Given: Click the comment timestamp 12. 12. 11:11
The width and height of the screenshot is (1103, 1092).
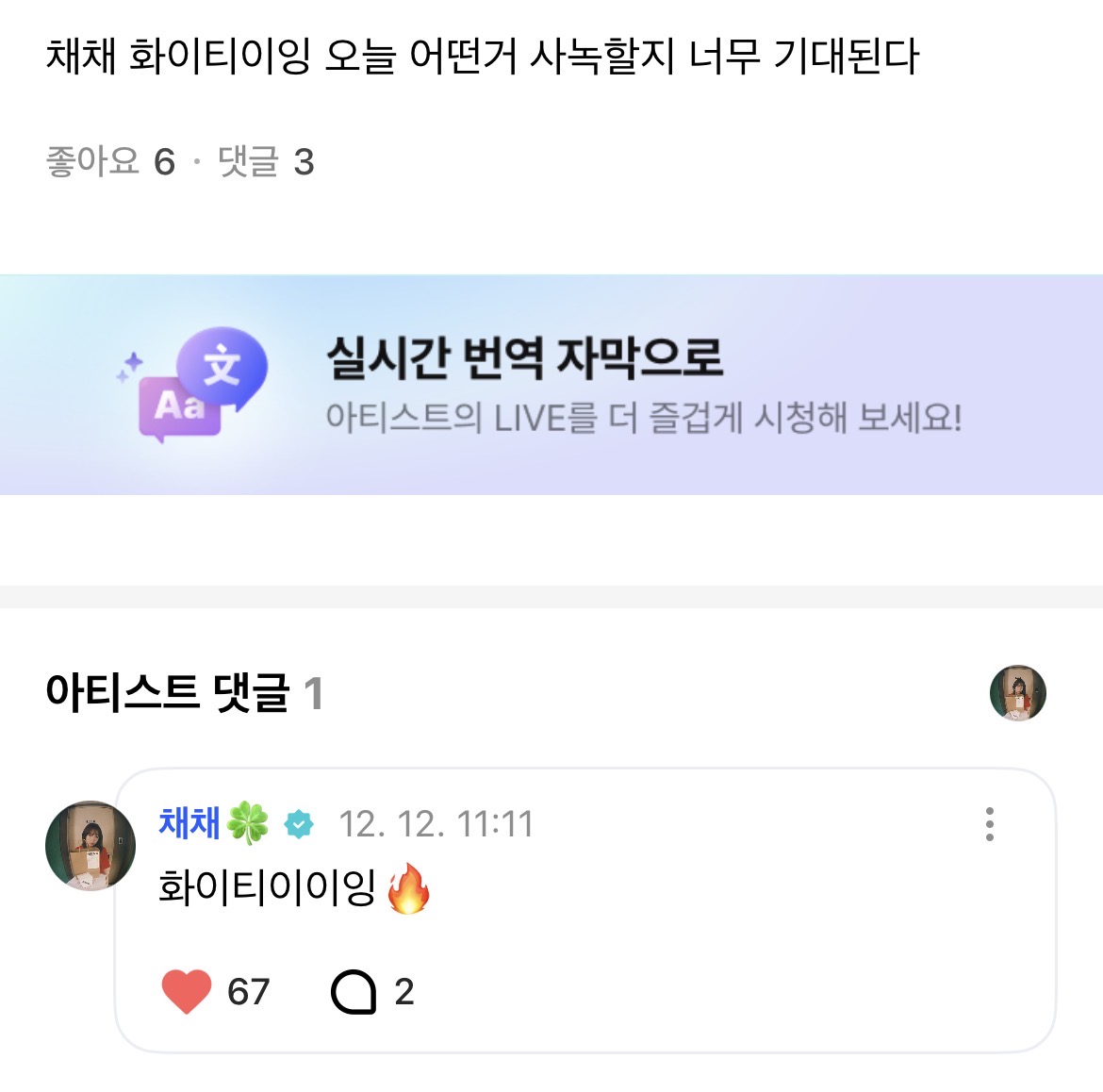Looking at the screenshot, I should tap(436, 824).
